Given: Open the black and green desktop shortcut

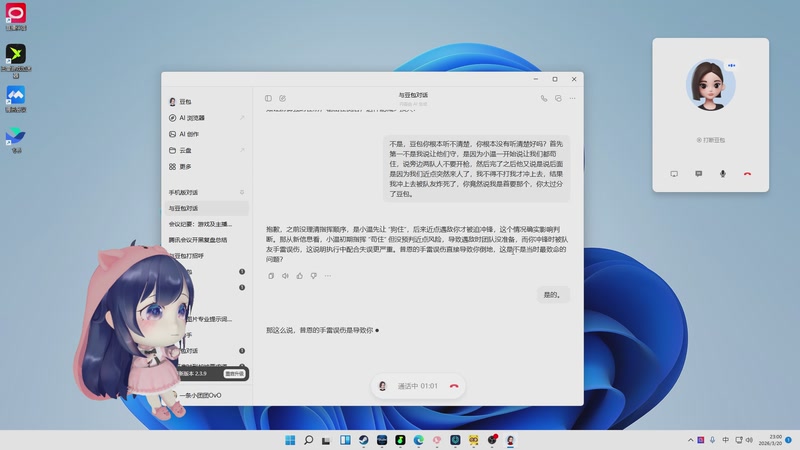Looking at the screenshot, I should (x=16, y=60).
